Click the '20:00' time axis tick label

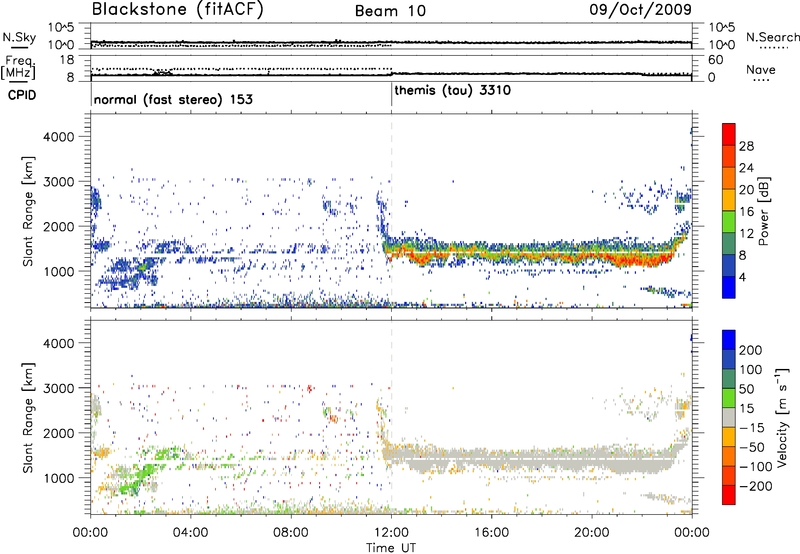(592, 533)
